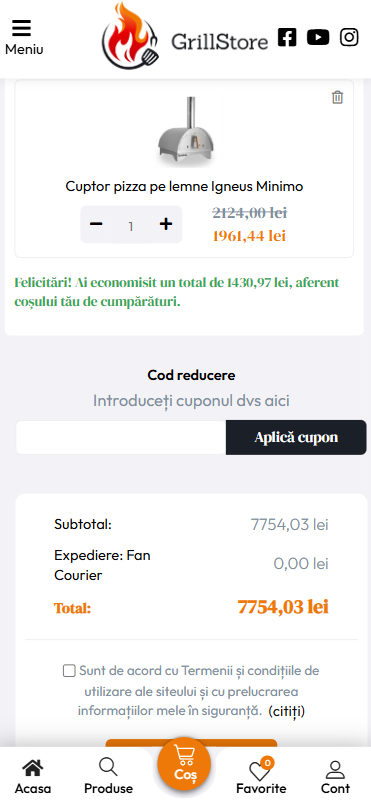Decrease quantity with minus button
Image resolution: width=371 pixels, height=808 pixels.
[x=96, y=224]
